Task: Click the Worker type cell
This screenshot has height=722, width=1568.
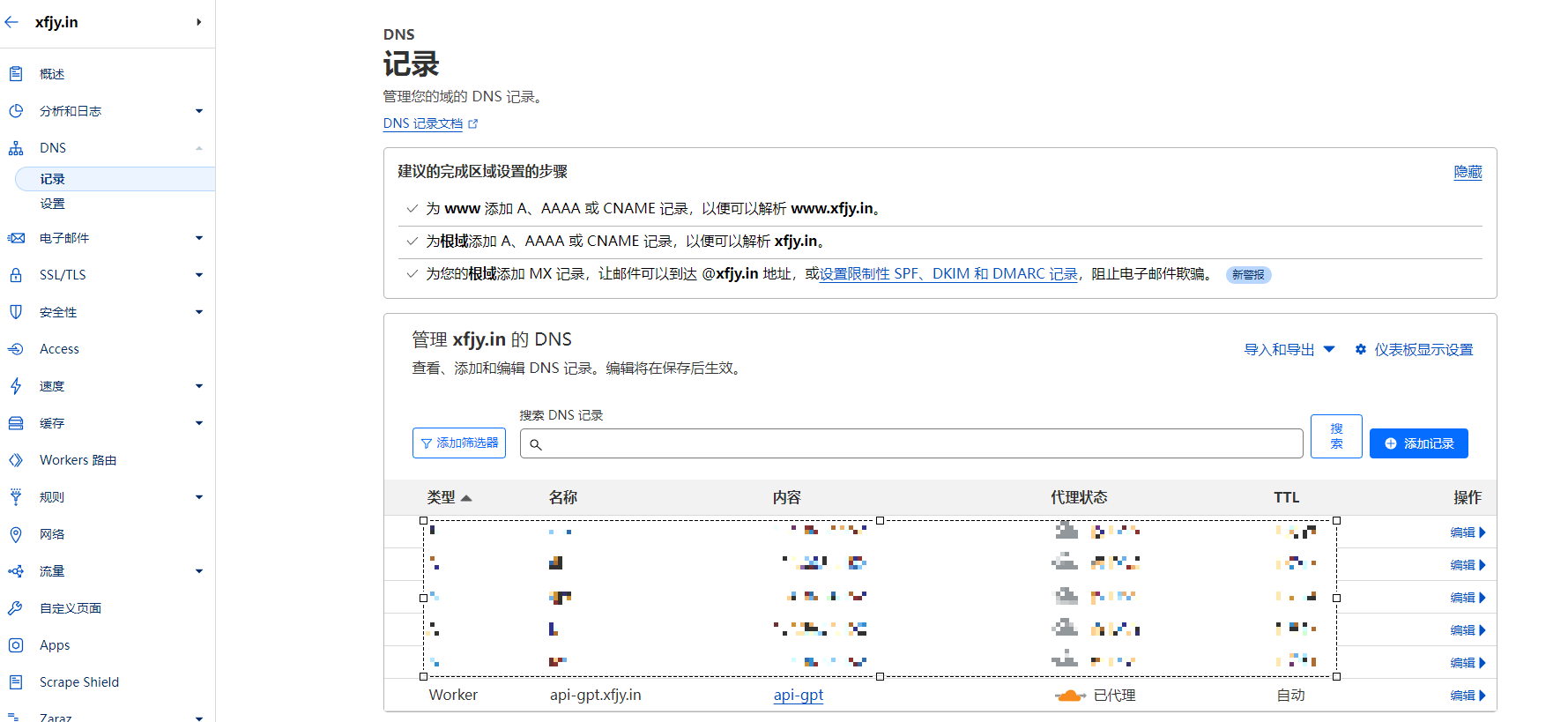Action: coord(453,695)
